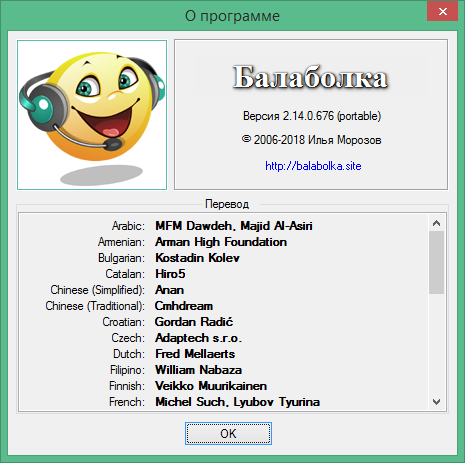Screen dimensions: 465x463
Task: Click the Gordan Radić translator name
Action: click(194, 322)
